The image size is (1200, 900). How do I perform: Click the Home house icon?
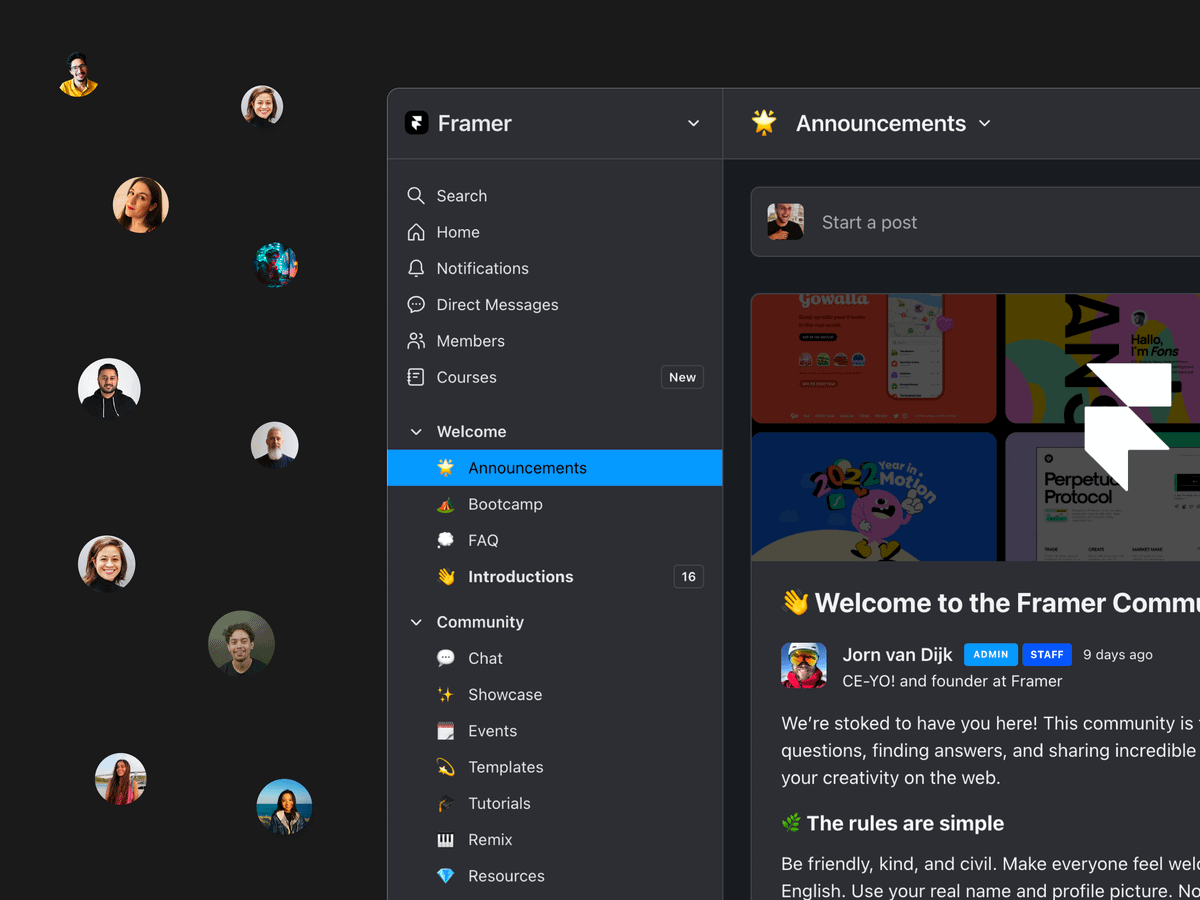[416, 232]
